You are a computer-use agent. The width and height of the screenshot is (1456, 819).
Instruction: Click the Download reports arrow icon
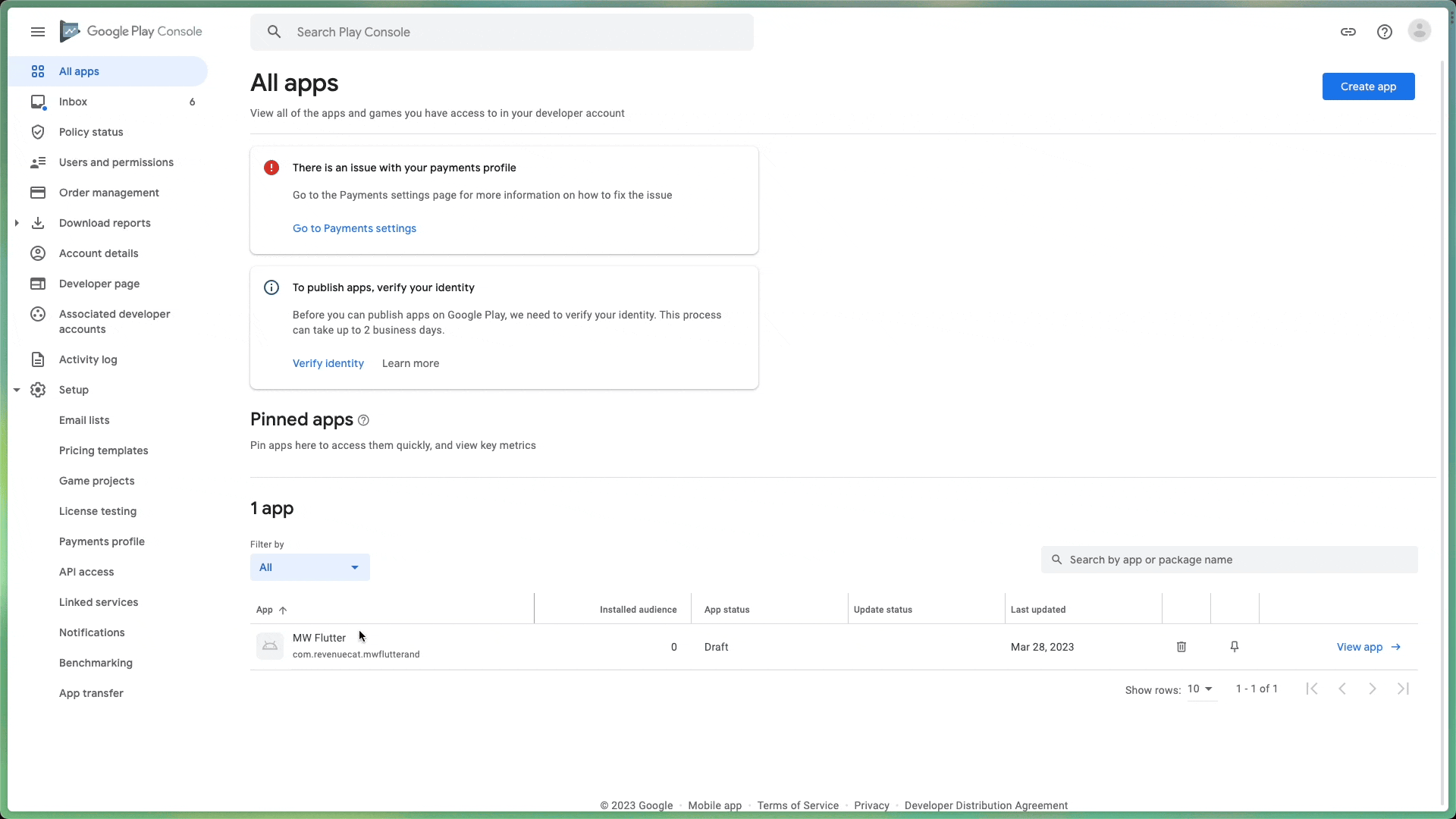38,223
